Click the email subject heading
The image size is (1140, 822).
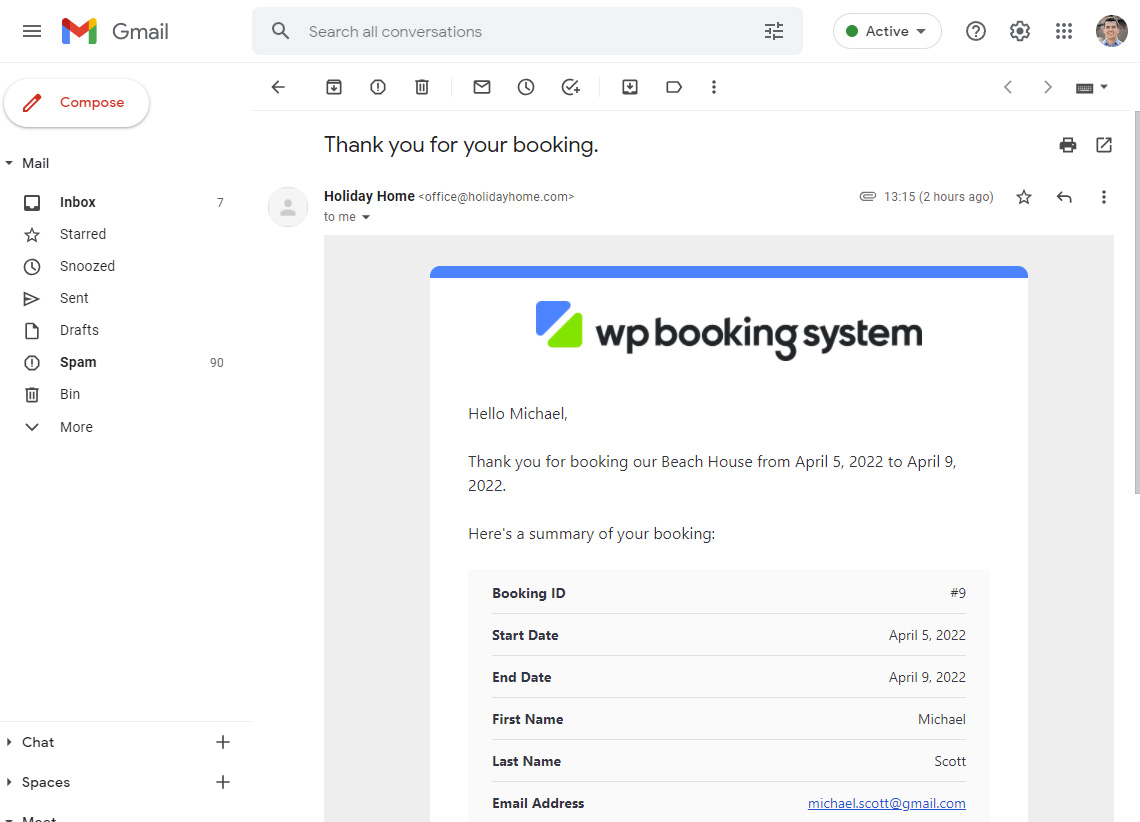click(x=461, y=145)
